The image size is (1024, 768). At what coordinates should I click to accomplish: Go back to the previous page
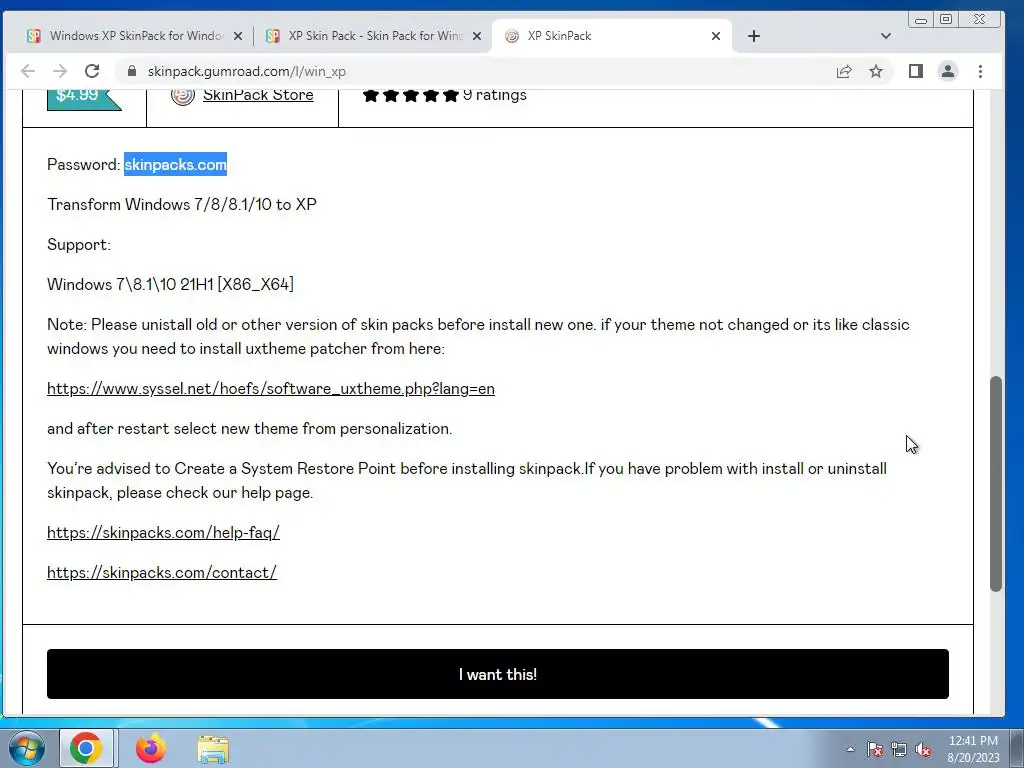coord(27,71)
